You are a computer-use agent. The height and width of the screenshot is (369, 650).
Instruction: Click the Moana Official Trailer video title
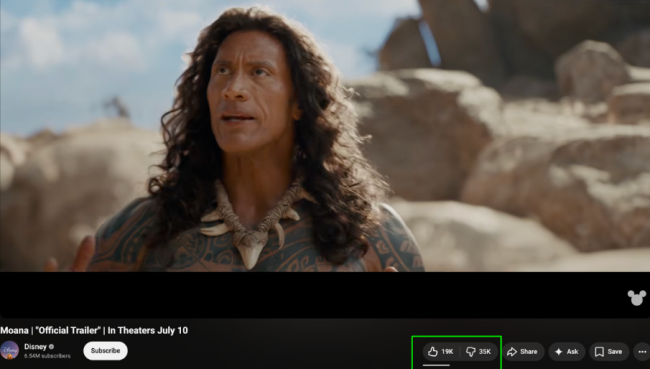pyautogui.click(x=94, y=330)
